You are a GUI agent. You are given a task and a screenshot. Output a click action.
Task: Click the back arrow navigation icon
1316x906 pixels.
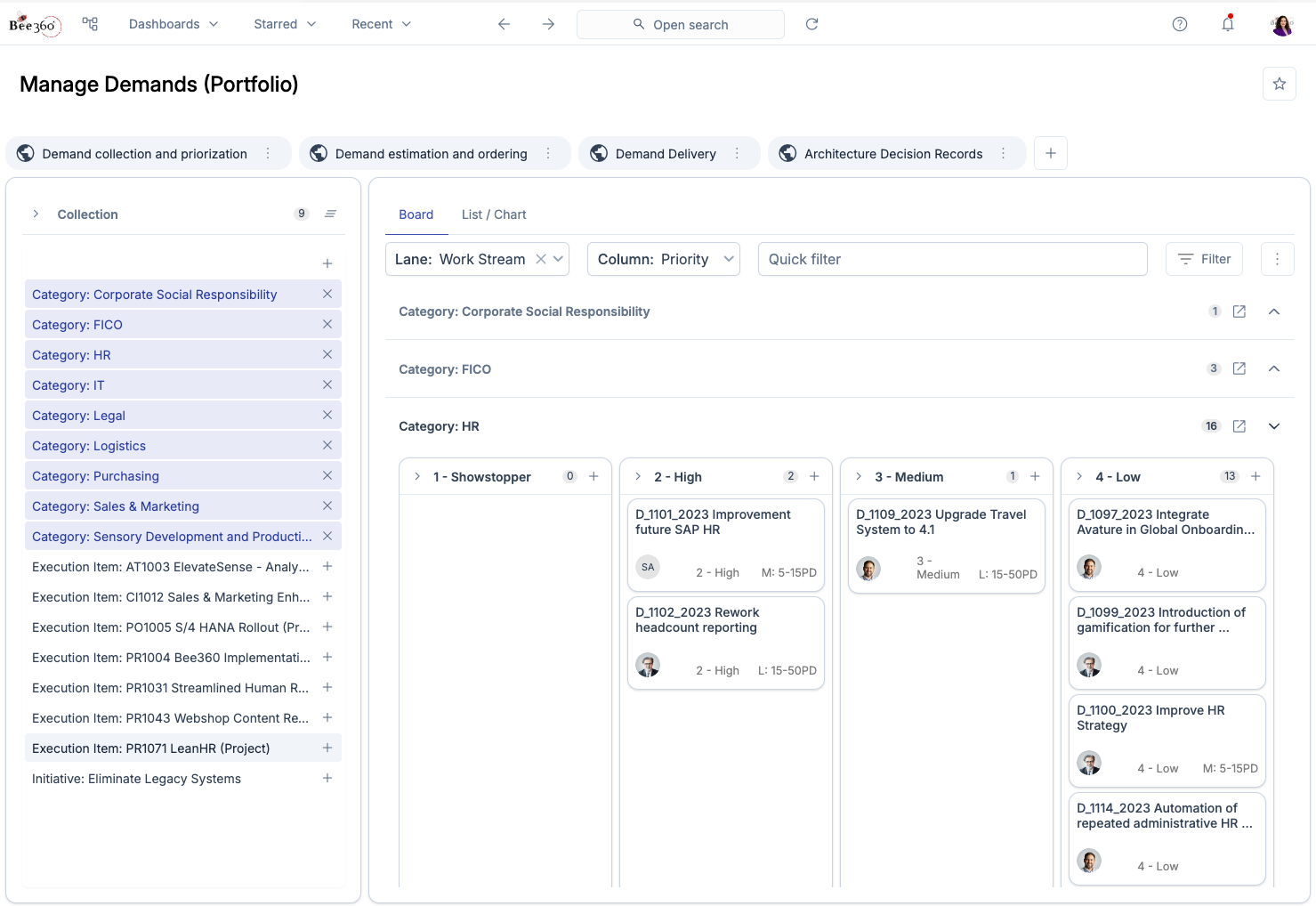tap(504, 24)
